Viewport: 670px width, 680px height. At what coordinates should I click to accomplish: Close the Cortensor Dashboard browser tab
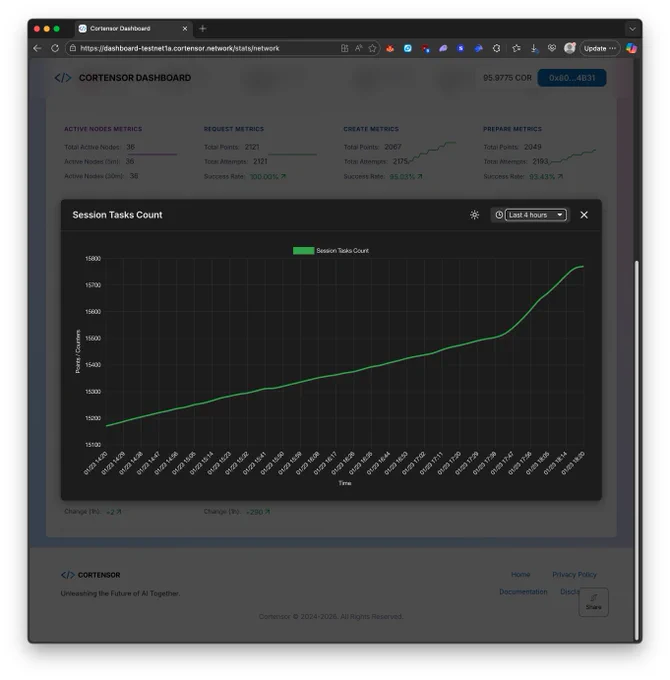click(x=185, y=29)
